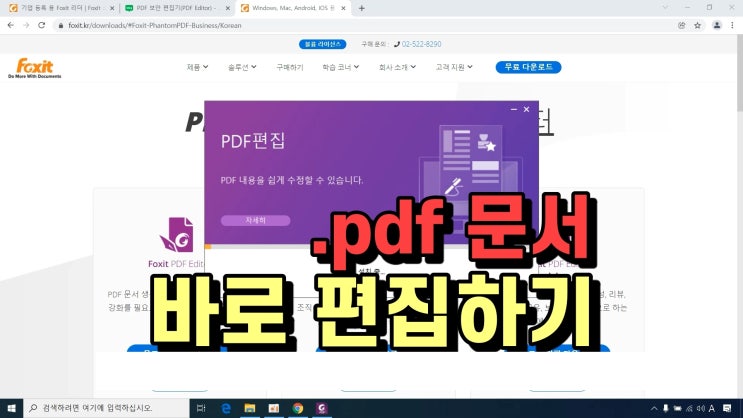Click Windows search box
The width and height of the screenshot is (743, 418).
(x=106, y=408)
